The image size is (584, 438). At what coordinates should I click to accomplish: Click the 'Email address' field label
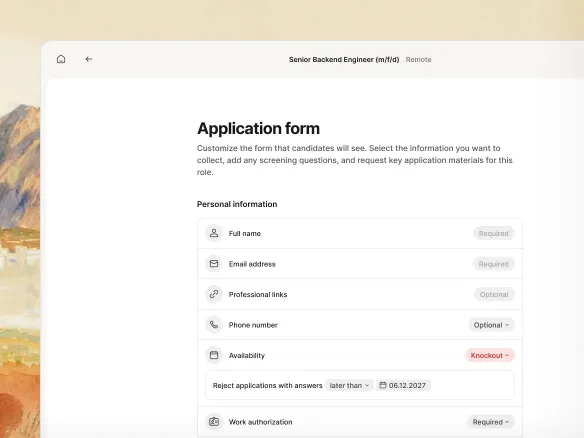click(x=252, y=264)
